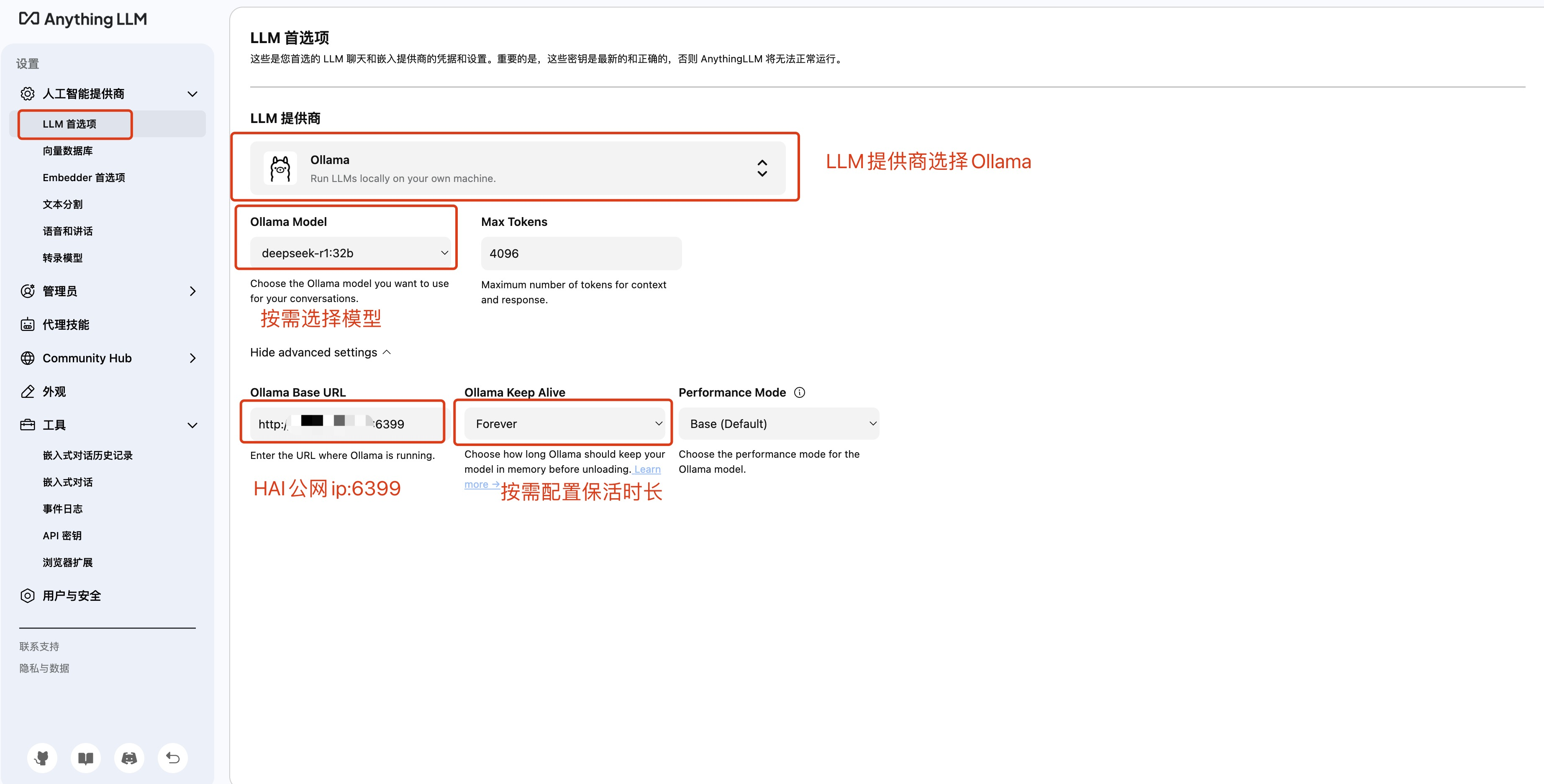Image resolution: width=1544 pixels, height=784 pixels.
Task: Open 事件日志 page
Action: point(62,508)
